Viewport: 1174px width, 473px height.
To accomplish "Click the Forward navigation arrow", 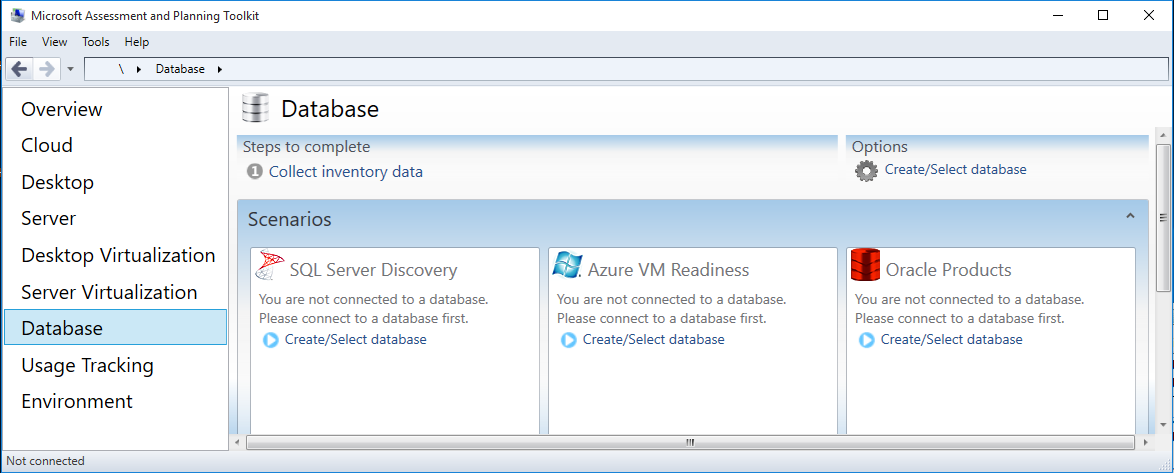I will pos(46,69).
